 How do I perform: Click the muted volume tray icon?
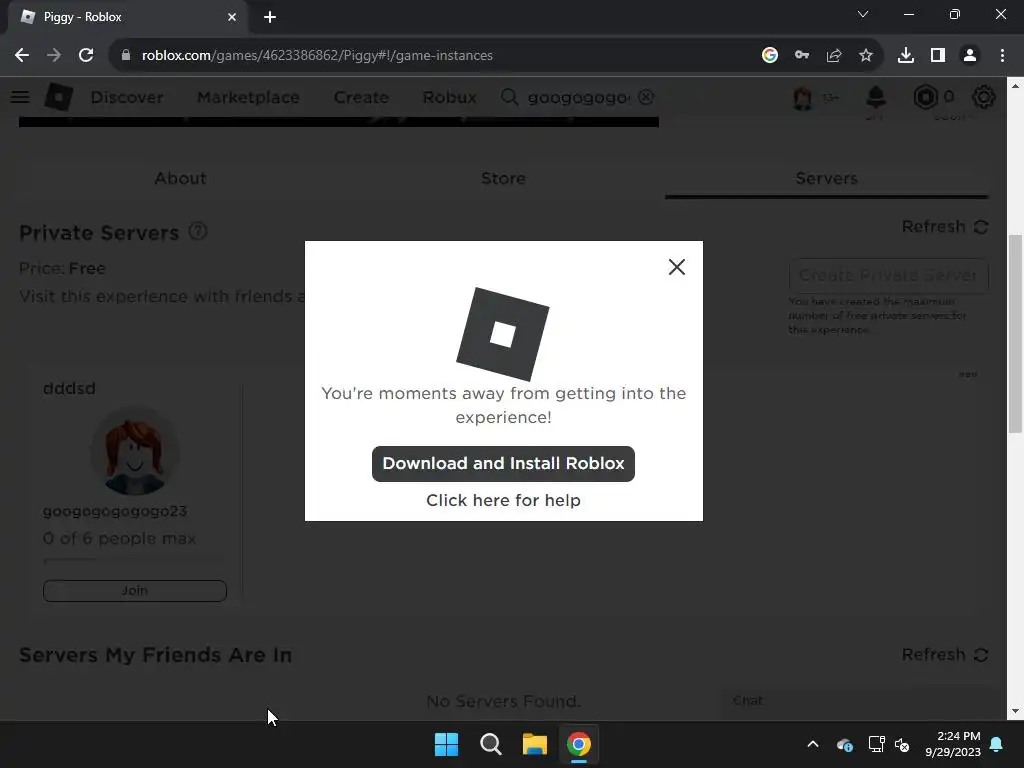click(x=903, y=744)
